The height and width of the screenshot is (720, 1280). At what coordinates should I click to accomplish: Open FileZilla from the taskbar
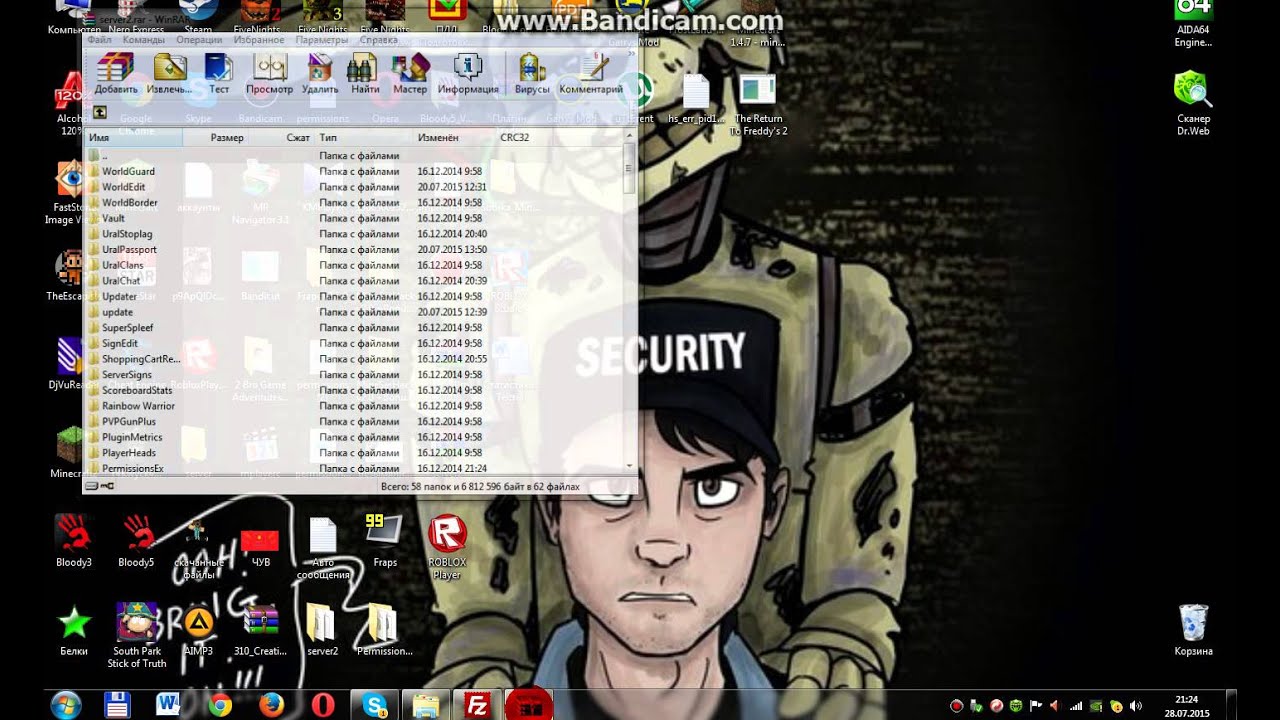pyautogui.click(x=477, y=705)
